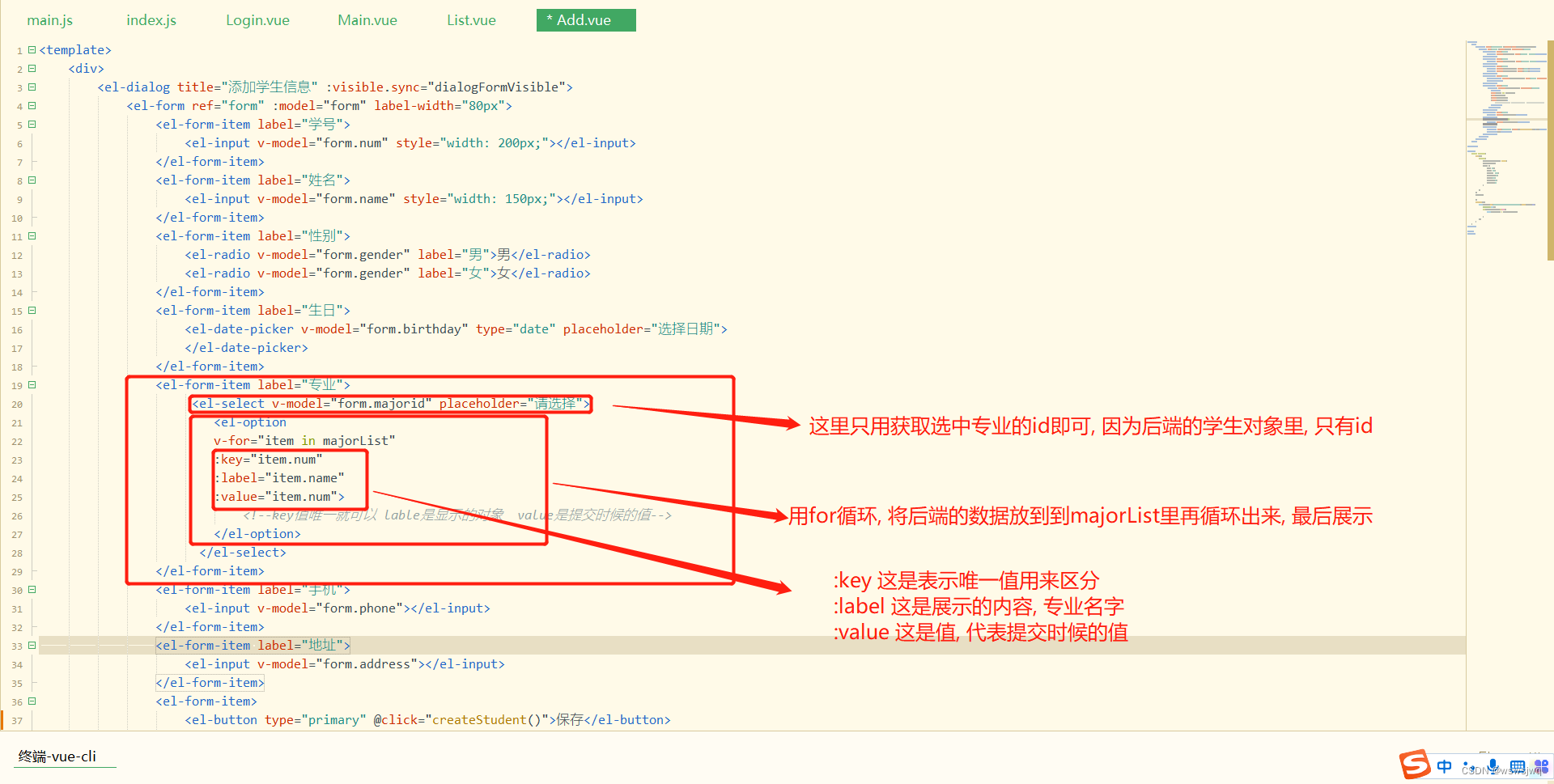Collapse the template block at line 1
The width and height of the screenshot is (1554, 784).
pos(32,50)
